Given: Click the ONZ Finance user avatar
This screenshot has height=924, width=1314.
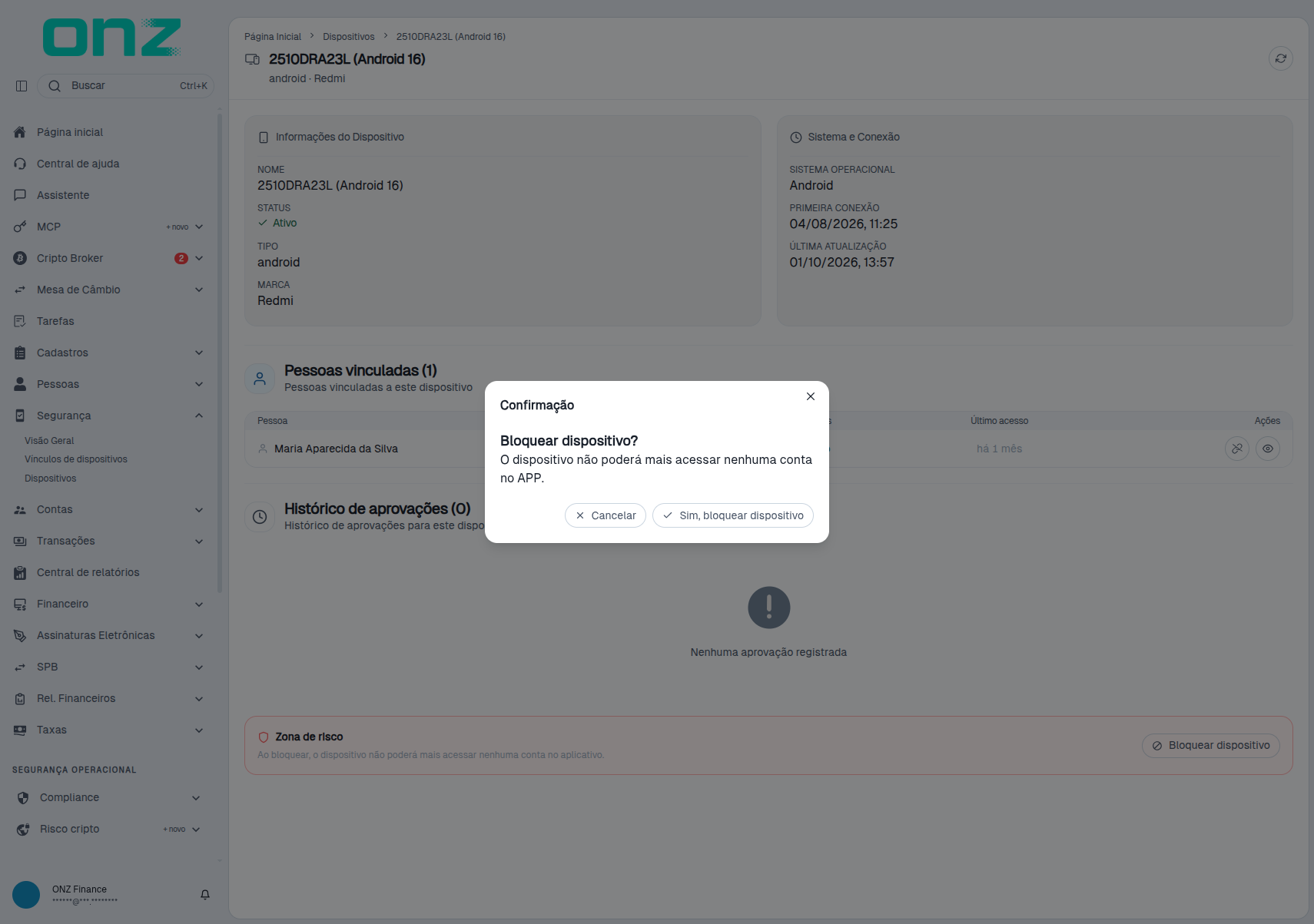Looking at the screenshot, I should point(26,895).
